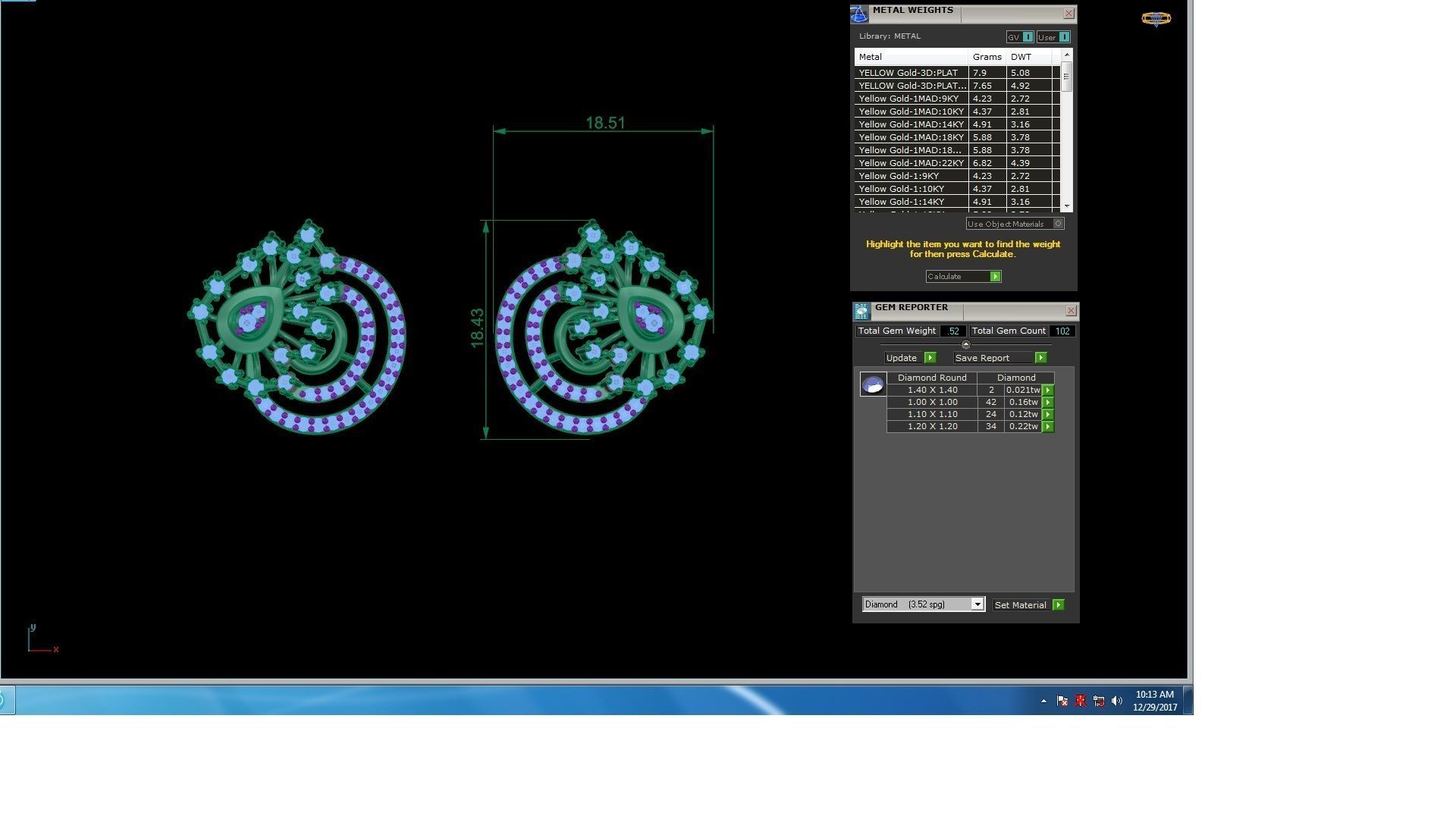Click the Metal Weights panel cone icon
This screenshot has width=1456, height=819.
pos(858,14)
